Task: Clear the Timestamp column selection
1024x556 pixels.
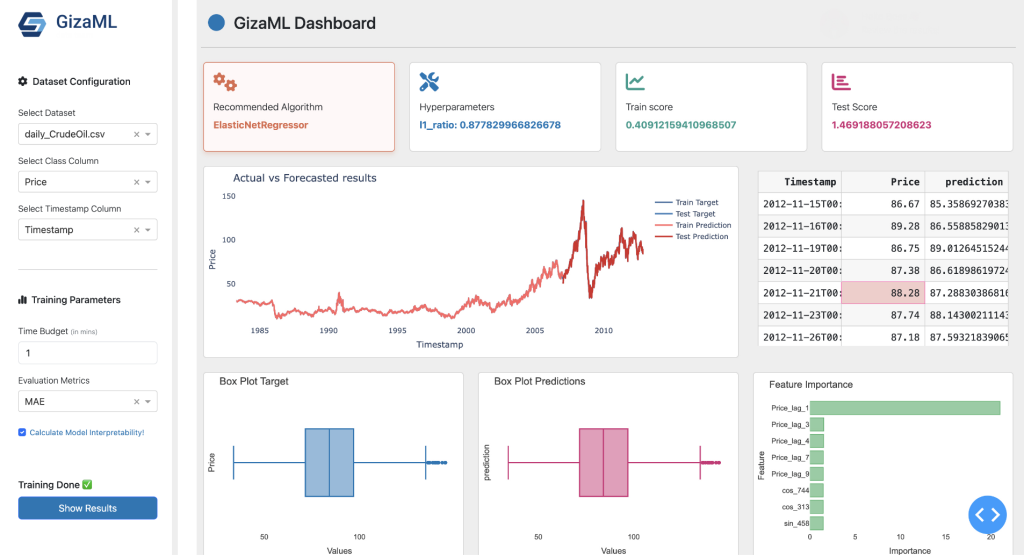Action: pyautogui.click(x=136, y=229)
